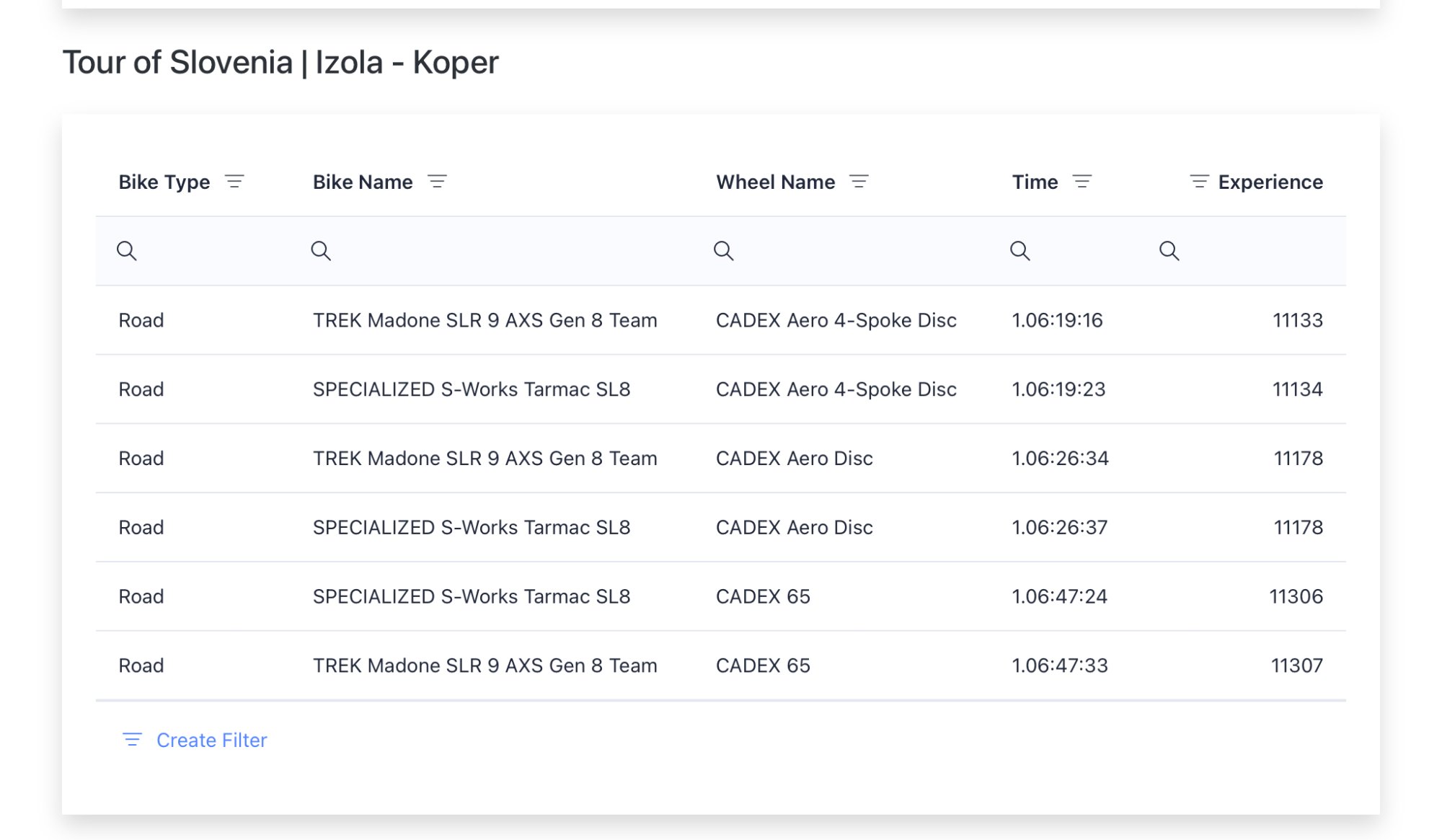Select the row with experience 11306

tap(1296, 596)
